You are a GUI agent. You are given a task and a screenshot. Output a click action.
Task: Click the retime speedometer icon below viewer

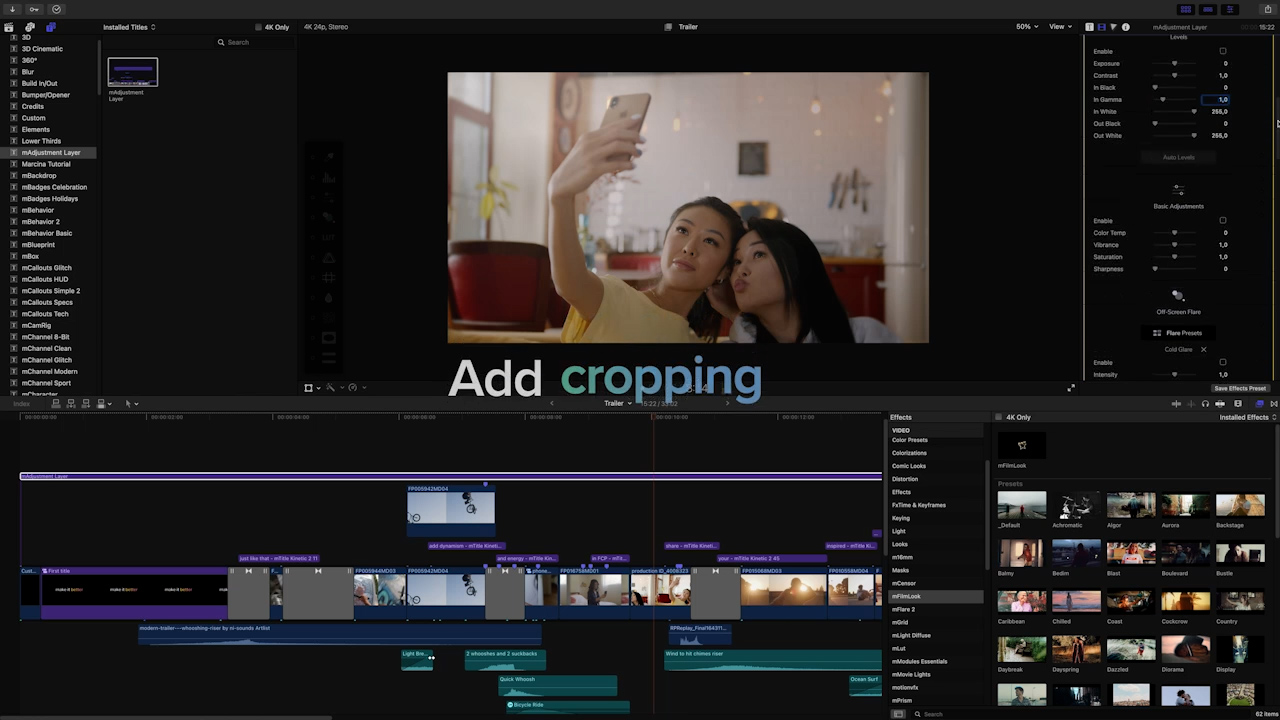[x=353, y=388]
